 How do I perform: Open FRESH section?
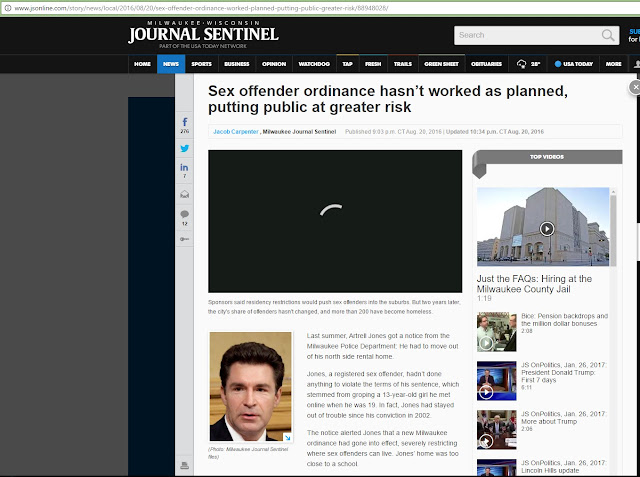373,64
